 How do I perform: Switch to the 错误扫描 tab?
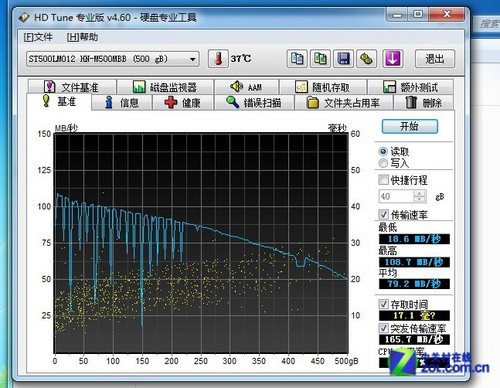254,103
